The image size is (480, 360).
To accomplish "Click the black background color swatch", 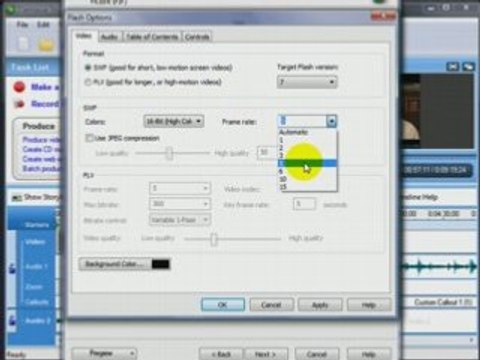I will click(160, 264).
